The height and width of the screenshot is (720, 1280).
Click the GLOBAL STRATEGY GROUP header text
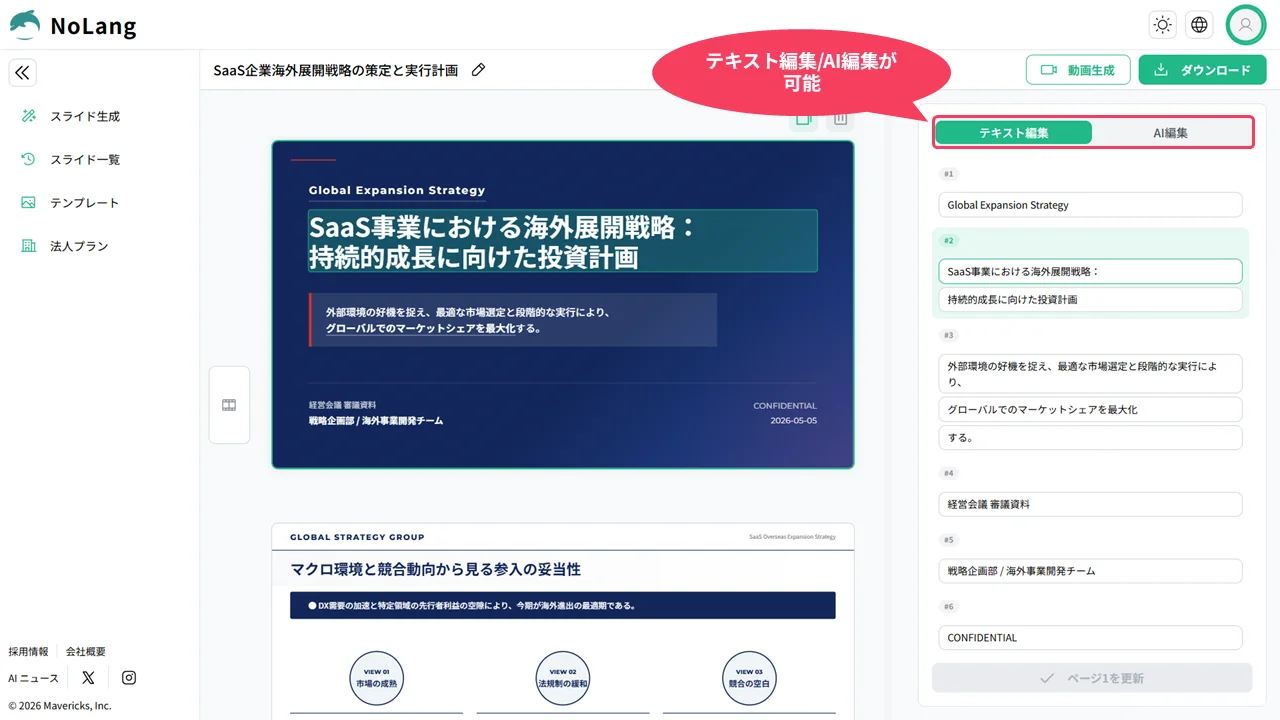click(x=357, y=537)
